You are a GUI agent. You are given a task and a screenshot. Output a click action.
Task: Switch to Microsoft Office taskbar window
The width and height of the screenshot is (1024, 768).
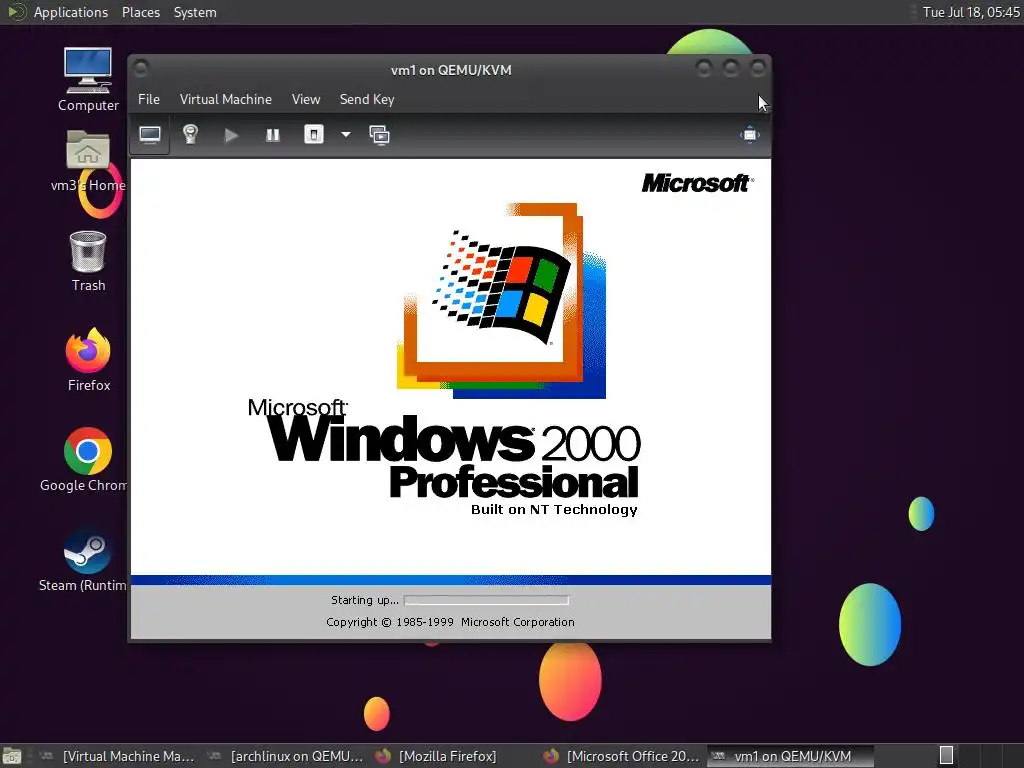point(622,756)
